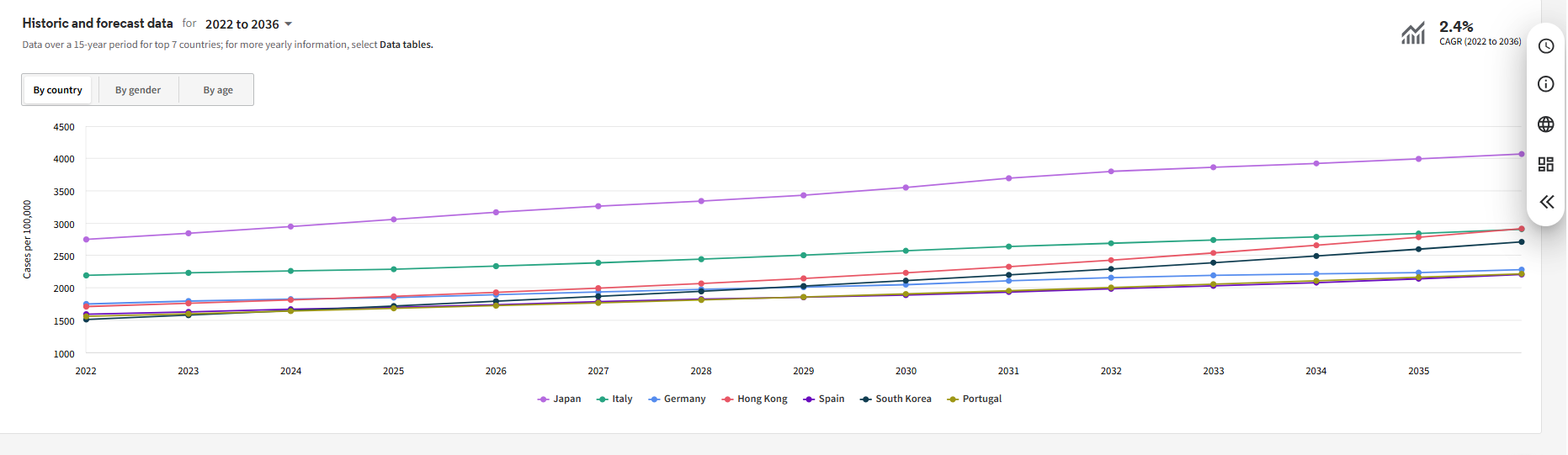Viewport: 1568px width, 455px height.
Task: Click the clock history icon in sidebar
Action: tap(1545, 46)
